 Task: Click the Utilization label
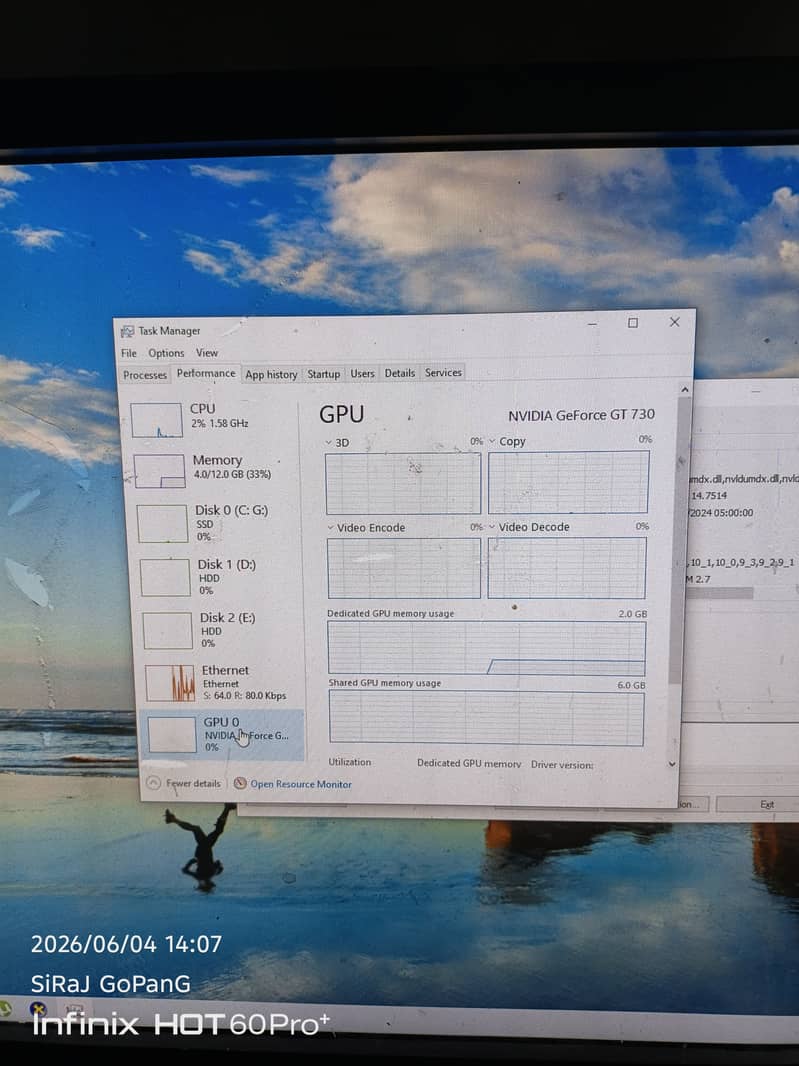pyautogui.click(x=350, y=762)
